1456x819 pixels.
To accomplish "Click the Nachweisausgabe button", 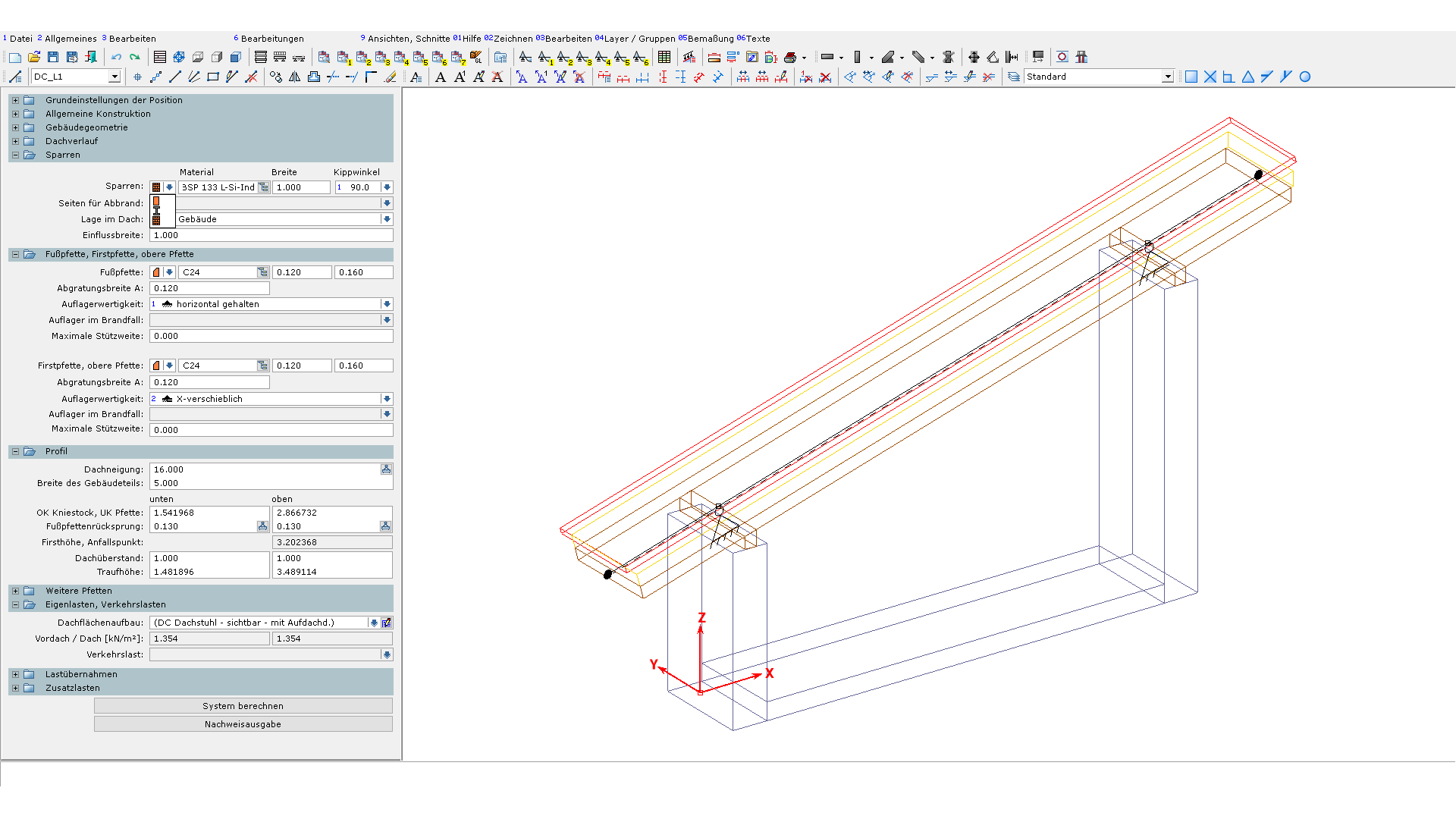I will click(x=243, y=724).
